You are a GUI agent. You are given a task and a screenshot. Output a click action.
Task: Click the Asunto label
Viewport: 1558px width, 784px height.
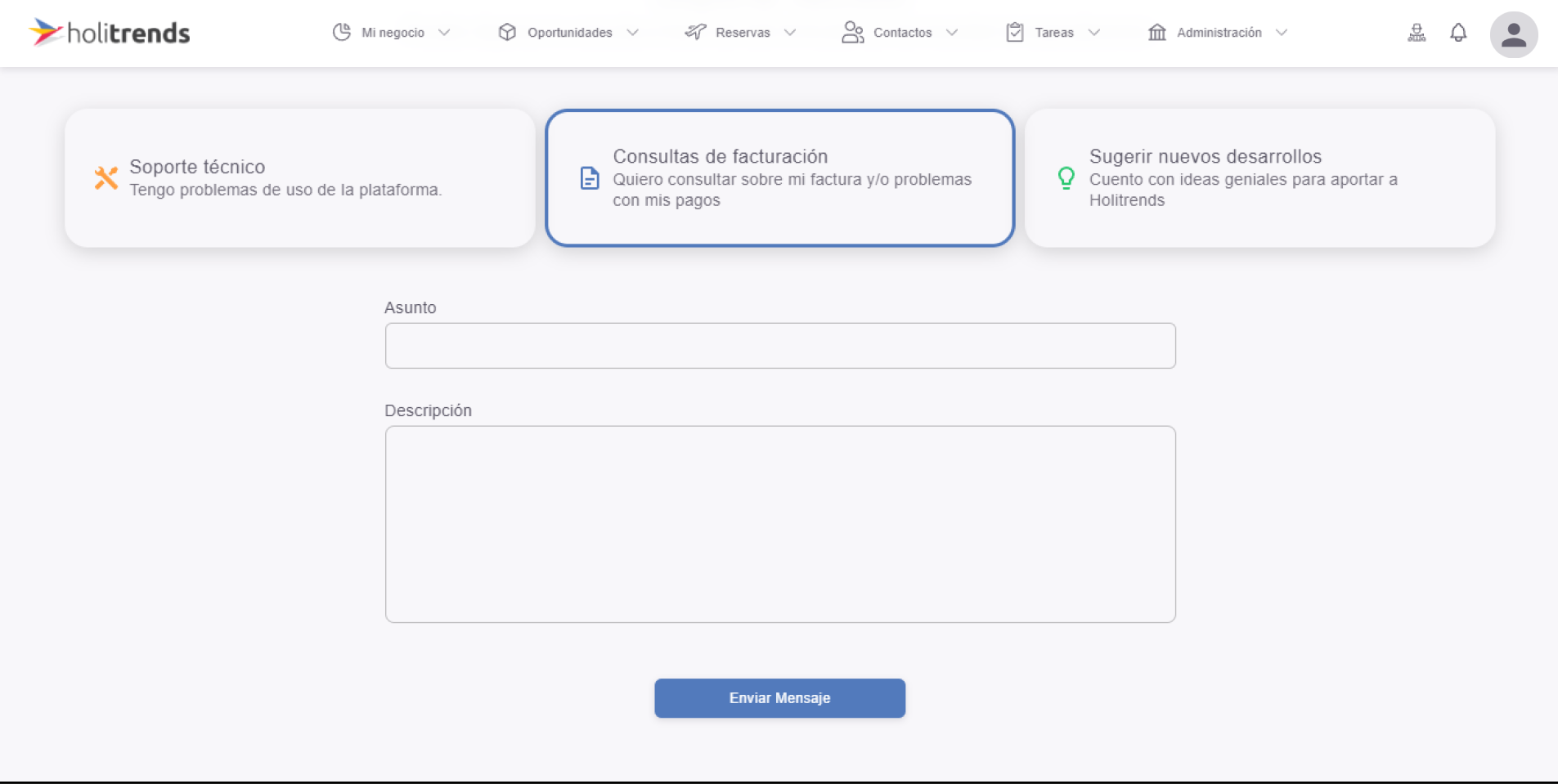click(x=411, y=307)
